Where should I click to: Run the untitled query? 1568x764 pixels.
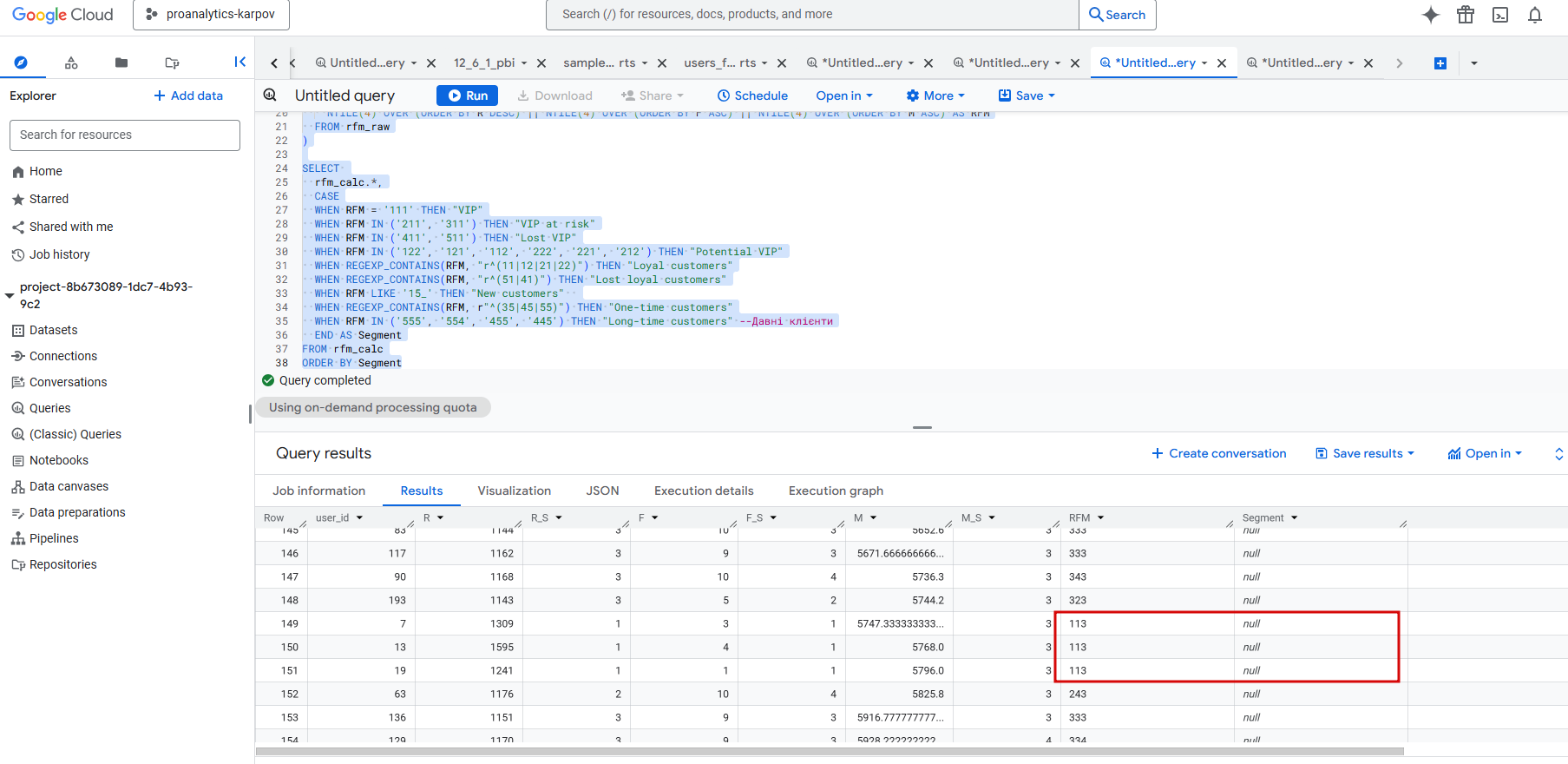(x=467, y=95)
